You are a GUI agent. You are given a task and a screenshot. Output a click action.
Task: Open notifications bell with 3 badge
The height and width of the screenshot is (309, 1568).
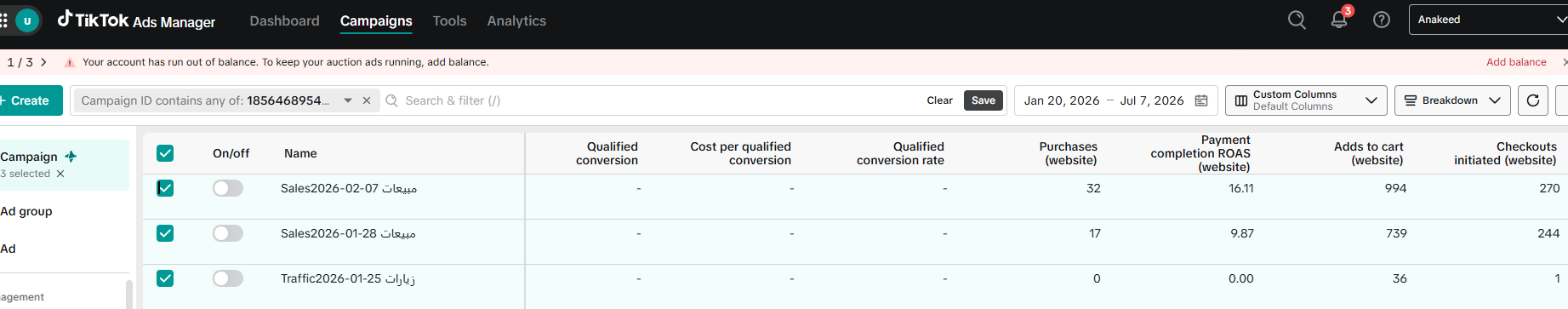(x=1340, y=19)
